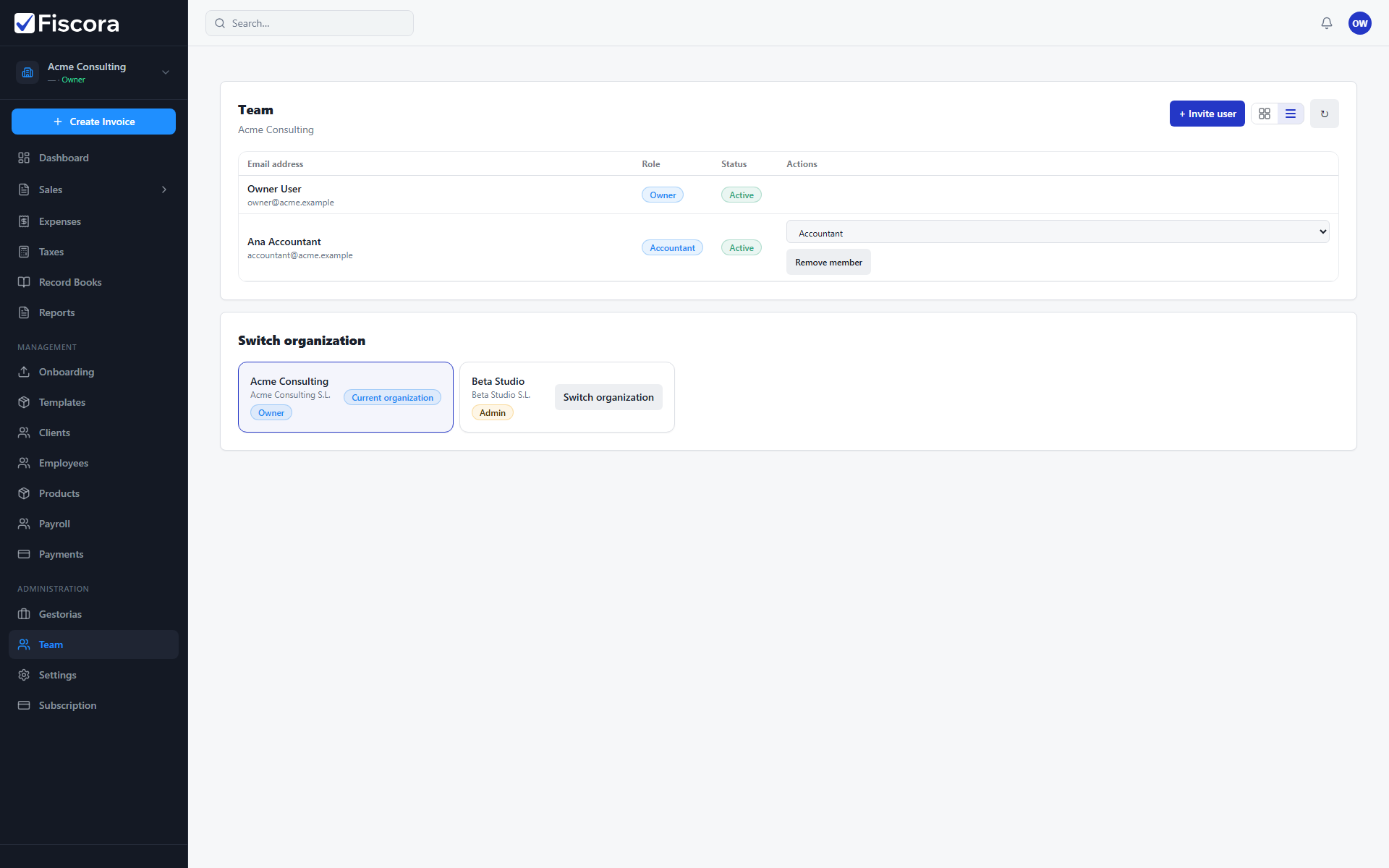Click the Products package icon
The height and width of the screenshot is (868, 1389).
pyautogui.click(x=24, y=493)
